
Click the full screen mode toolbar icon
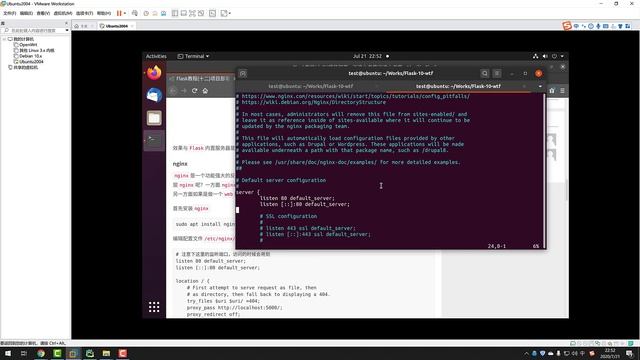[x=192, y=13]
